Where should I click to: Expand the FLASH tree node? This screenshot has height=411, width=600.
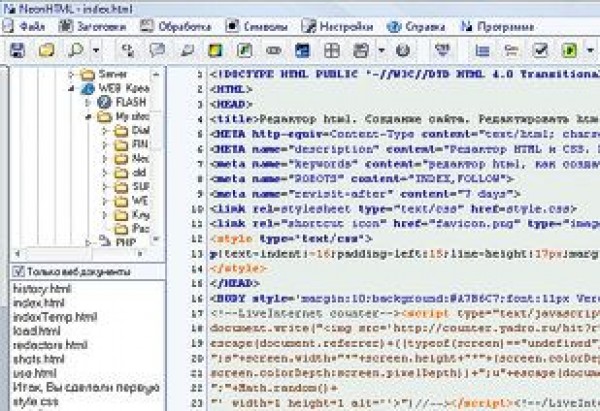click(x=88, y=102)
